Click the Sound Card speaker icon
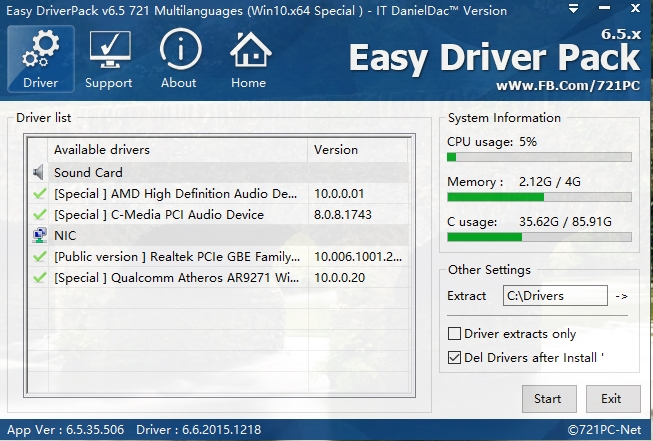Screen dimensions: 653x441 [38, 172]
